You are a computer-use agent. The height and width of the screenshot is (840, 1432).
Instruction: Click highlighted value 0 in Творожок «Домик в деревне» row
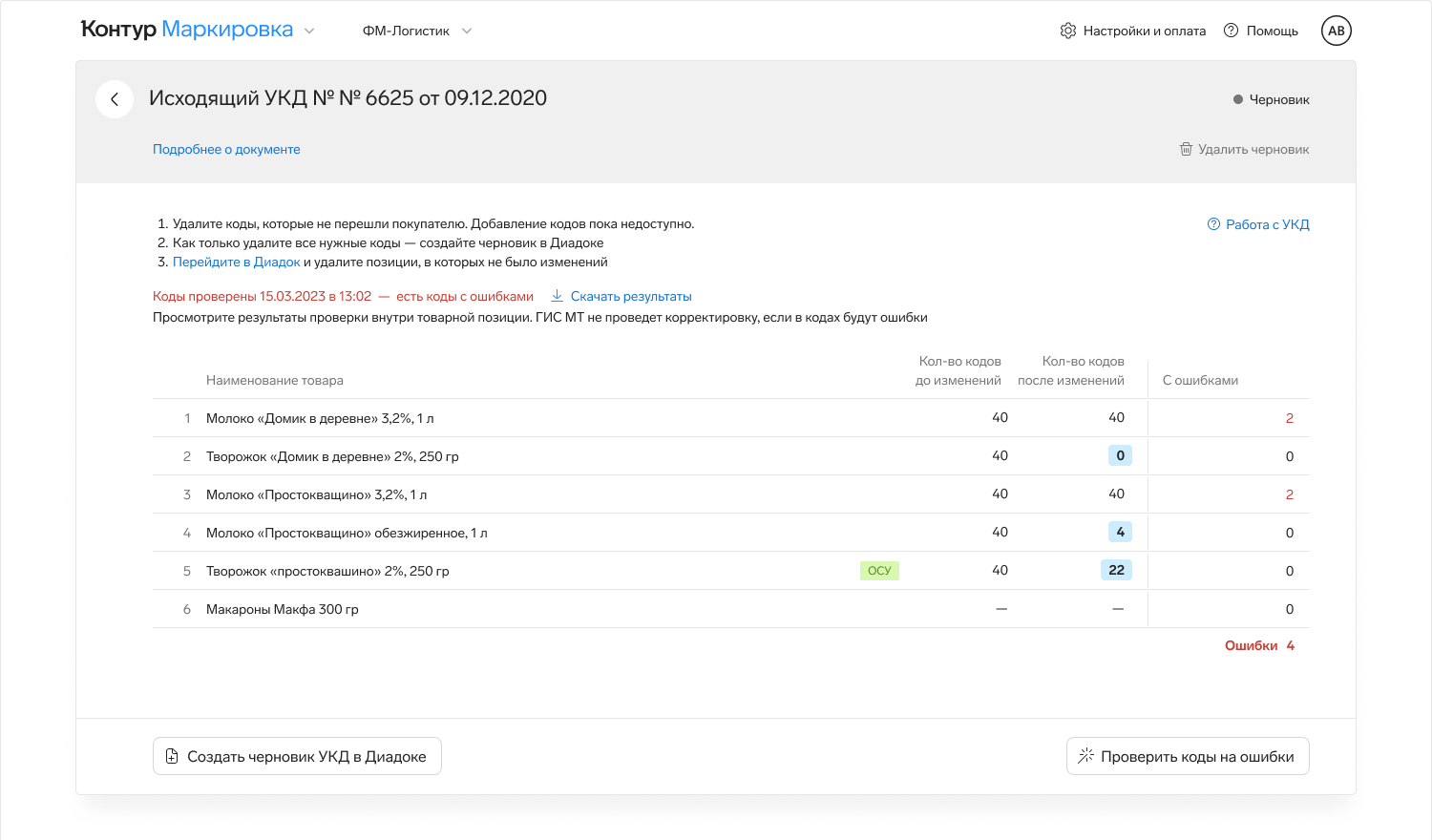pyautogui.click(x=1120, y=455)
